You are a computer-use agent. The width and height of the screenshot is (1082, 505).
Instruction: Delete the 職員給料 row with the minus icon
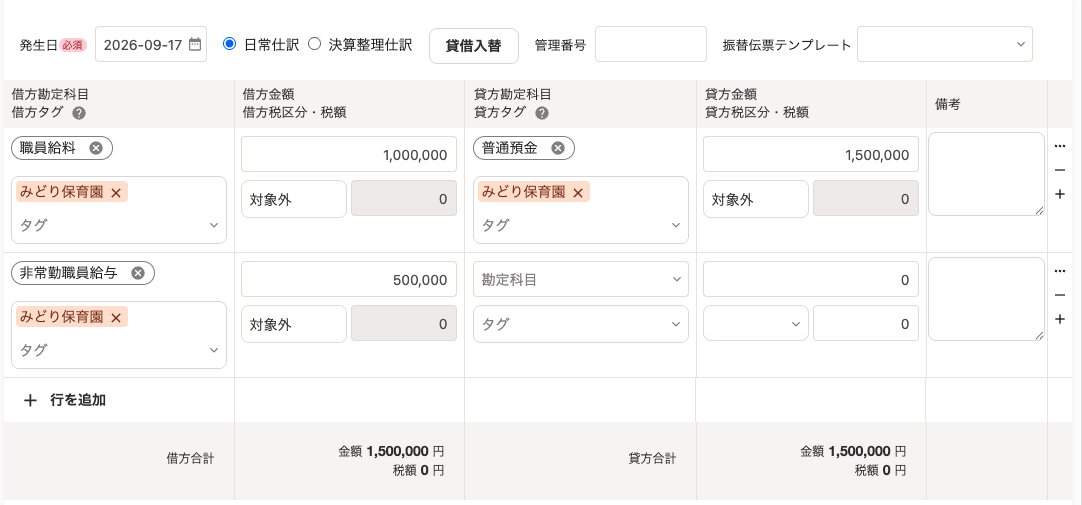1060,170
